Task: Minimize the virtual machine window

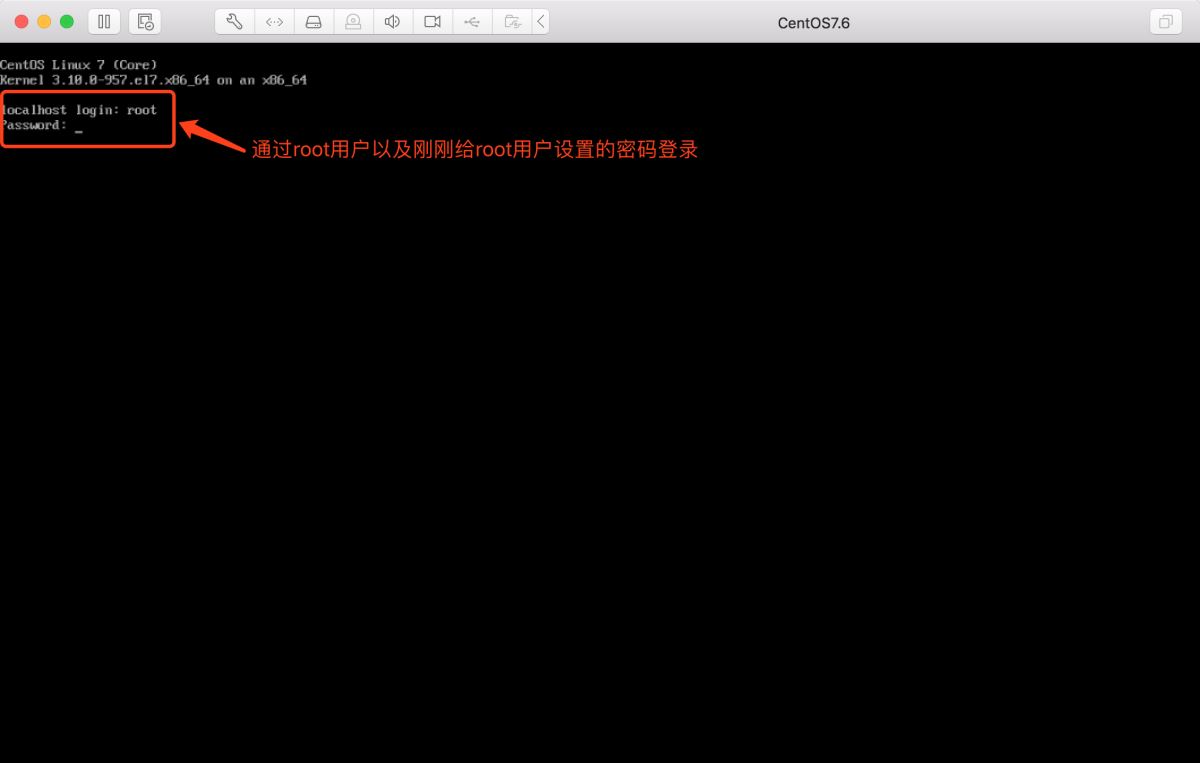Action: pos(44,21)
